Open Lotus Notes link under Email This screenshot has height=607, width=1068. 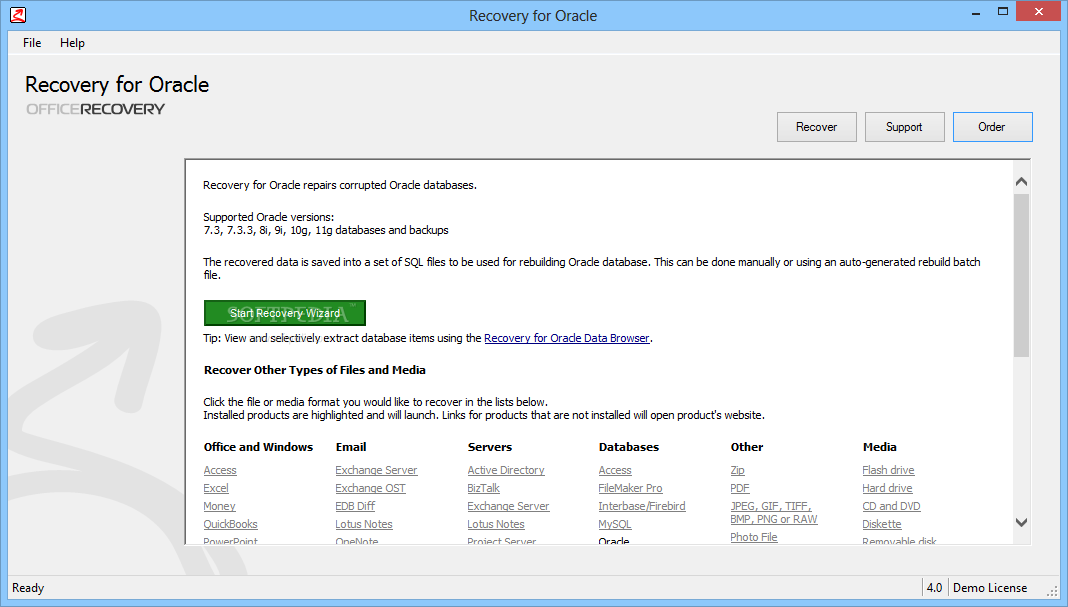(x=364, y=524)
